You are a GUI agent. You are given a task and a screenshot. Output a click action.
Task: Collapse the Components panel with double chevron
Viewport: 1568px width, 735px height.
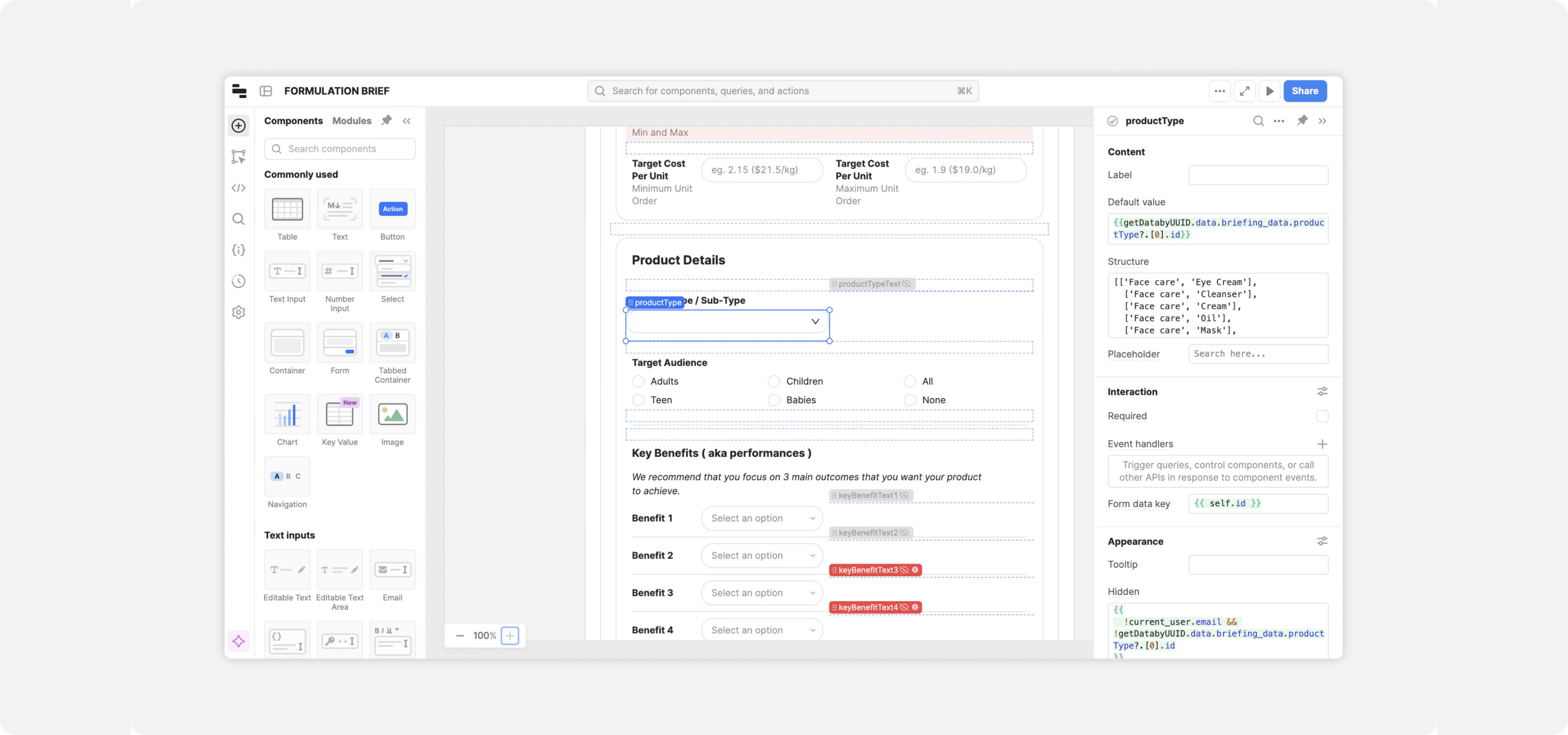pyautogui.click(x=407, y=121)
